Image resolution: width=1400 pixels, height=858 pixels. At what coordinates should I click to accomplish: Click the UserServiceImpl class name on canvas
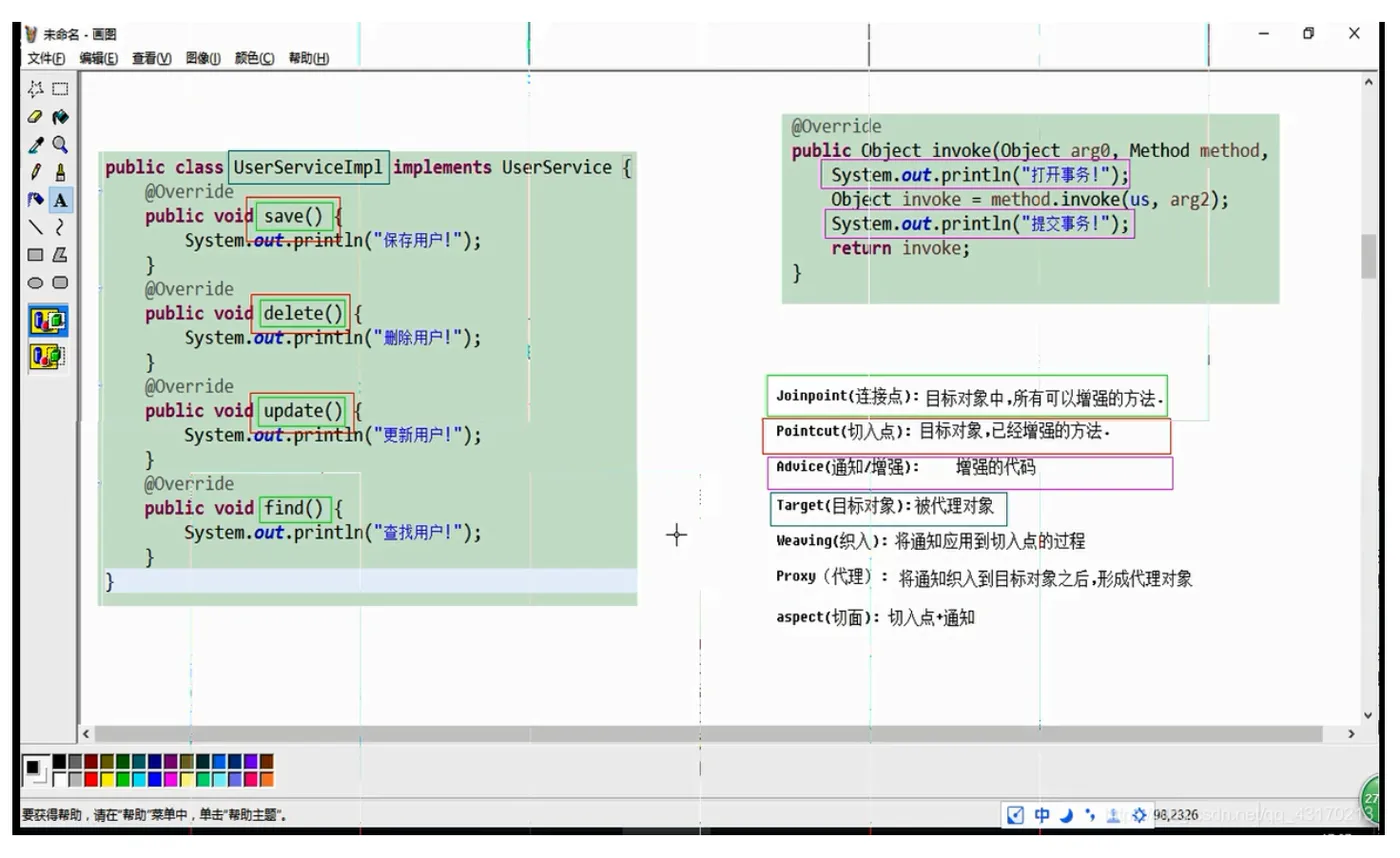click(x=308, y=167)
